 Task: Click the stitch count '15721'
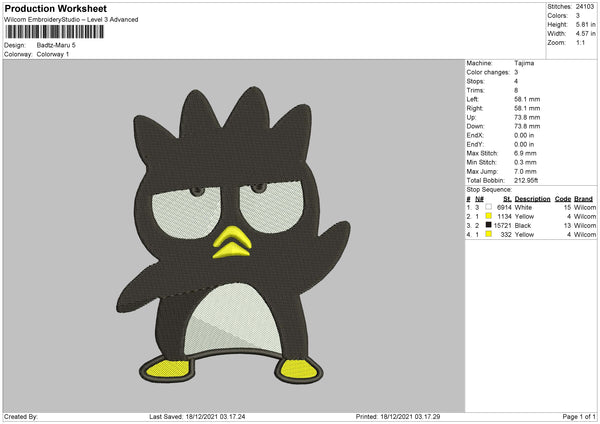503,225
